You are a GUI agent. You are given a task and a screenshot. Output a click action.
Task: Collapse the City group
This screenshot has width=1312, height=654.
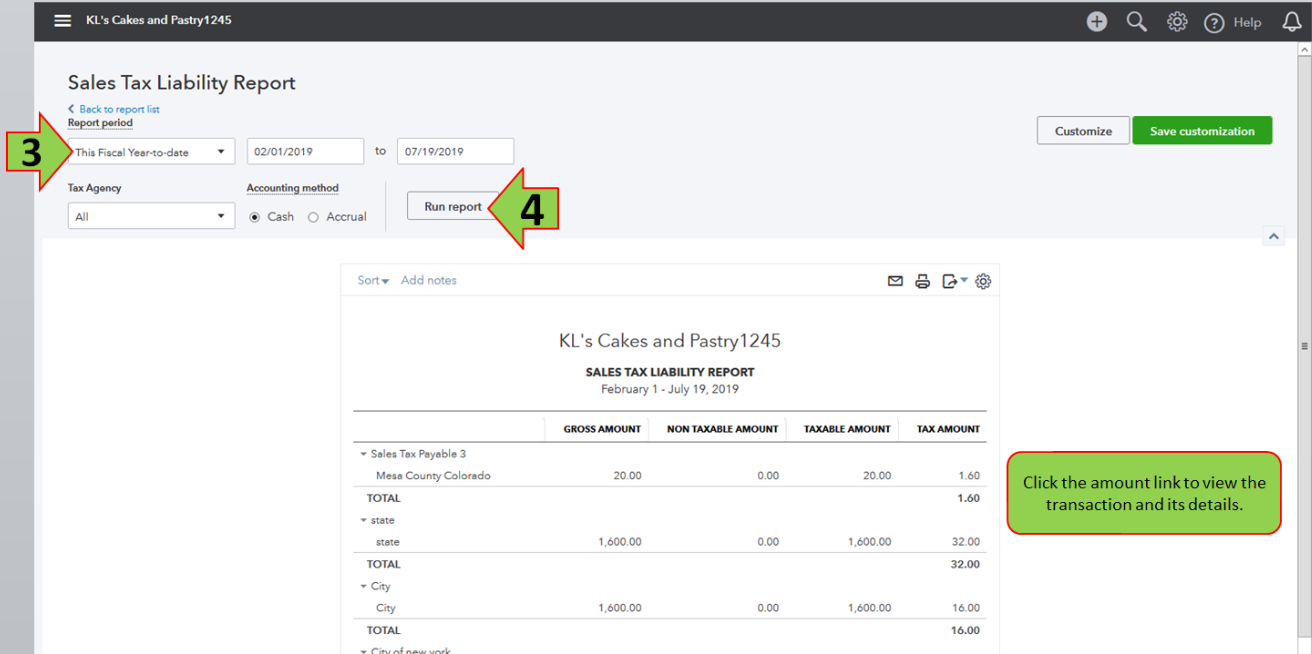point(363,586)
